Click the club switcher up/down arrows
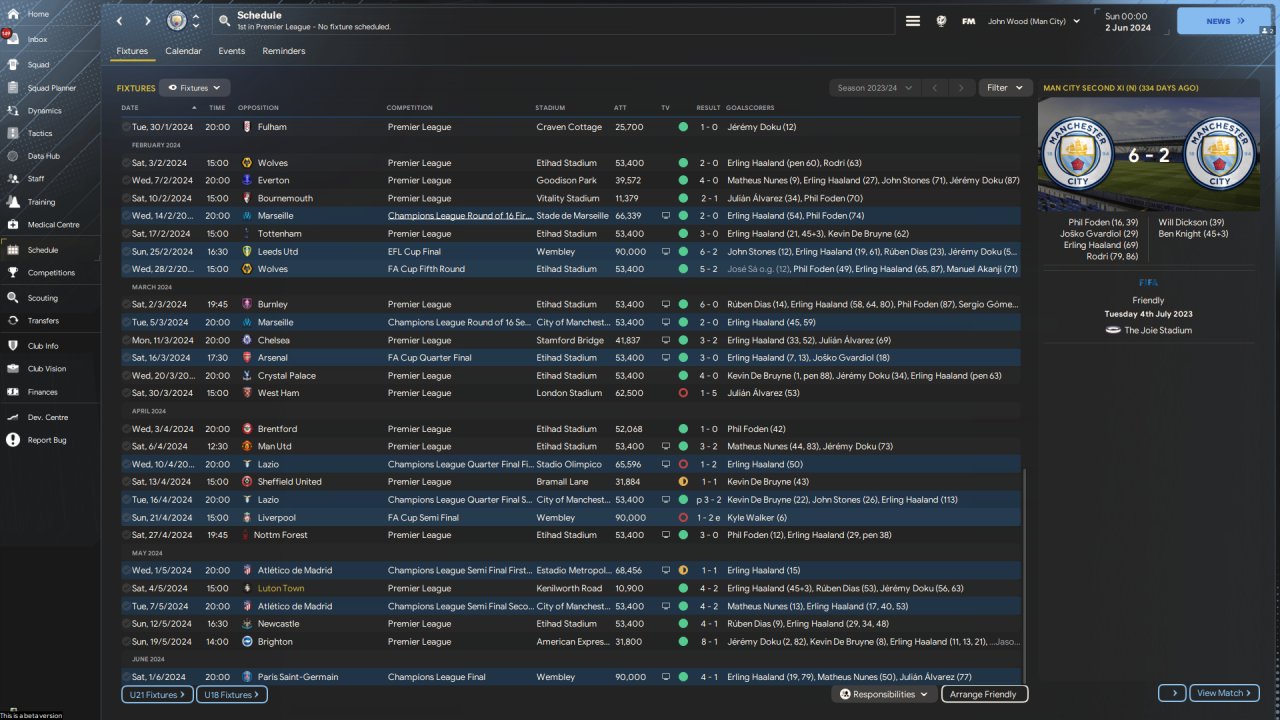 tap(196, 21)
